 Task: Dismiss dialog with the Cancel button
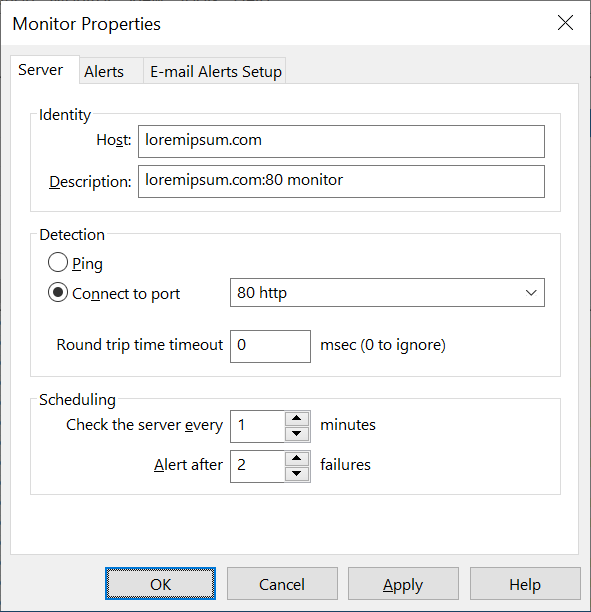pos(282,584)
